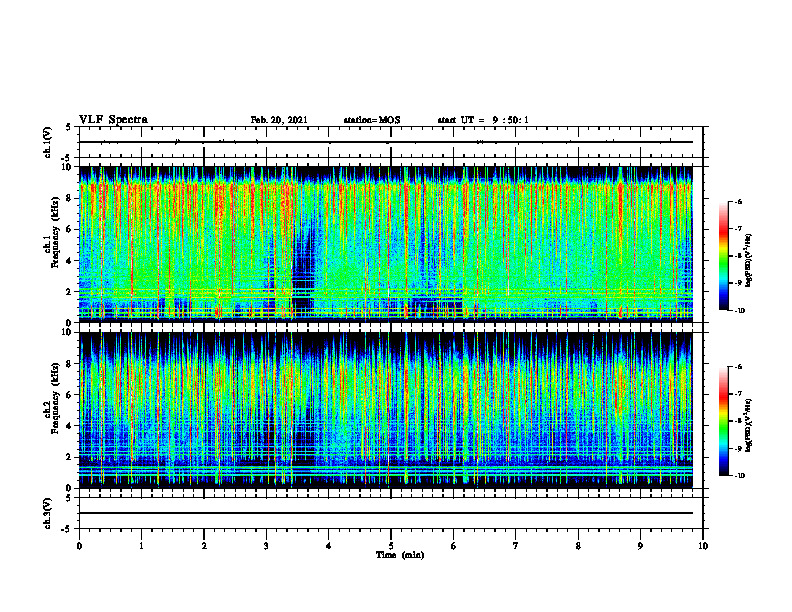Viewport: 792px width, 612px height.
Task: Click the "start UT = 9:50:1" text
Action: click(483, 120)
